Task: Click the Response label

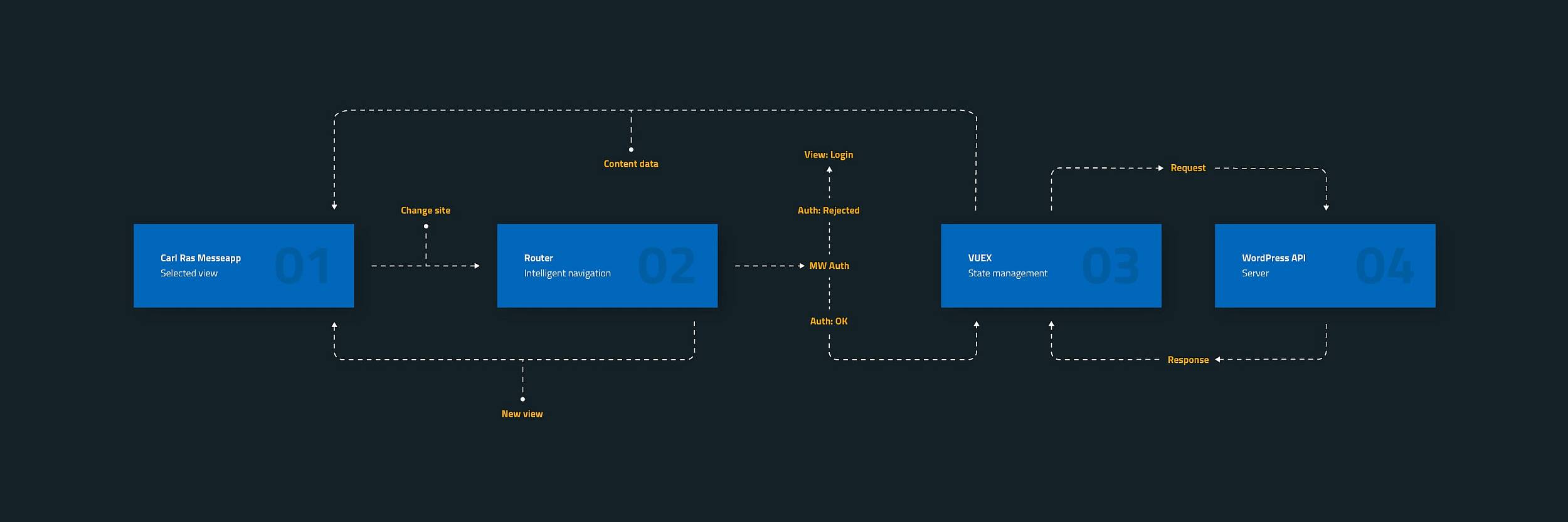Action: (x=1188, y=360)
